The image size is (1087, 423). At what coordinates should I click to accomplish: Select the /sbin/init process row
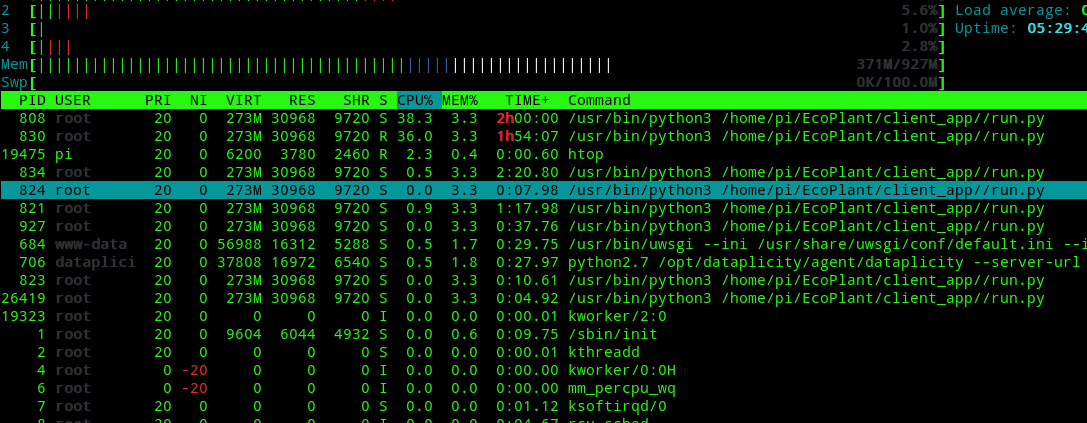coord(544,334)
